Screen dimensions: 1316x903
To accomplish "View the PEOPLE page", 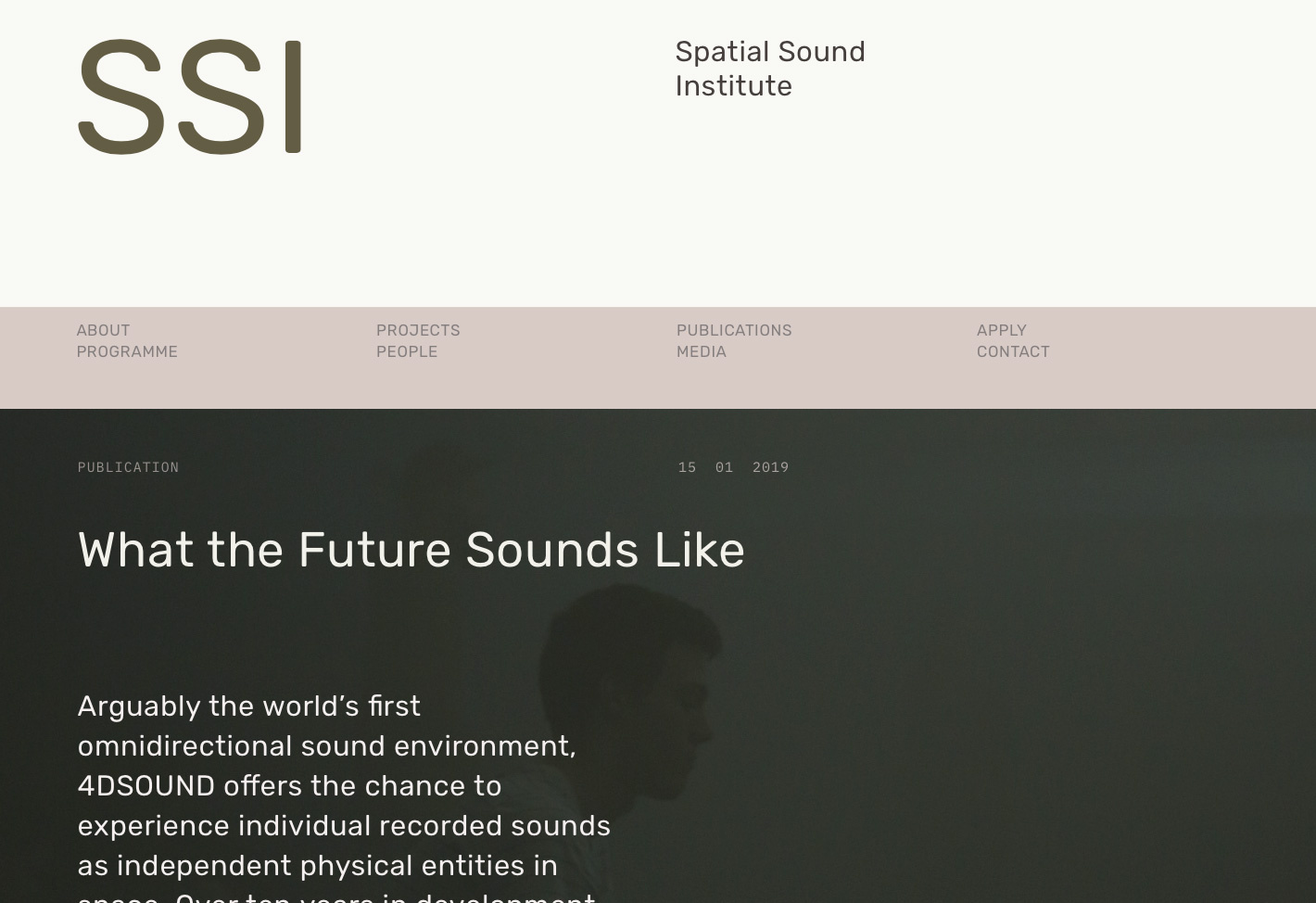I will point(407,351).
